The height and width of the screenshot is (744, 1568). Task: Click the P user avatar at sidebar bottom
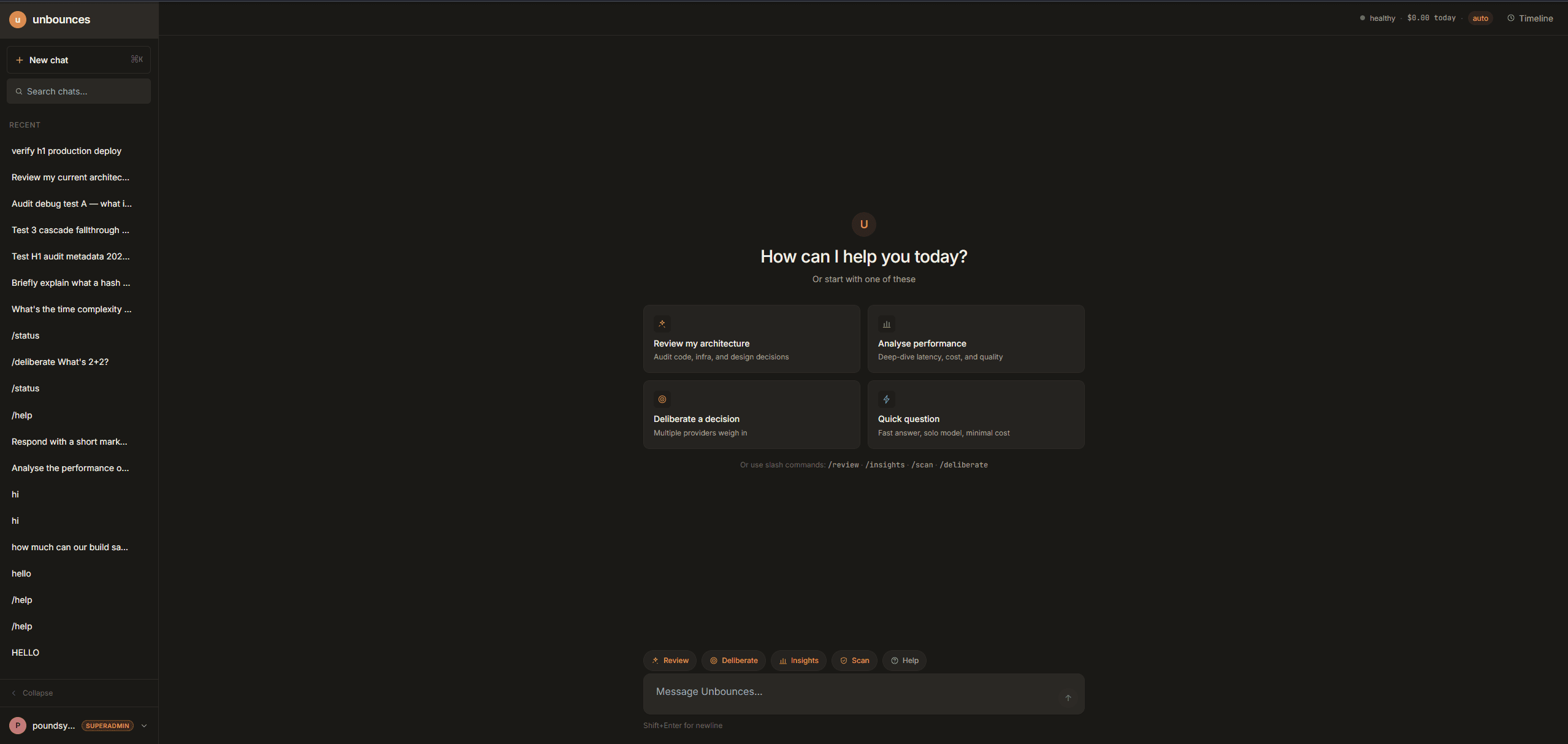pyautogui.click(x=18, y=726)
